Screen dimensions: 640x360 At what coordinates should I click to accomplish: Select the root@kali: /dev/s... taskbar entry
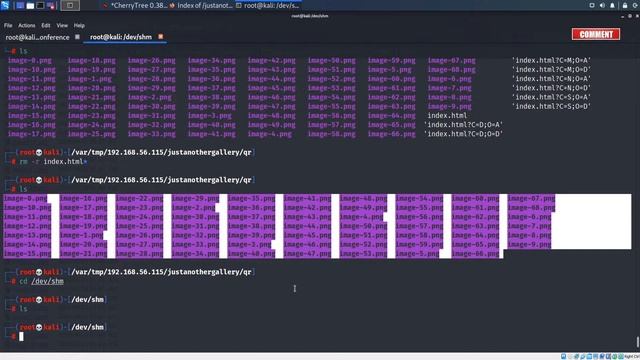coord(267,6)
